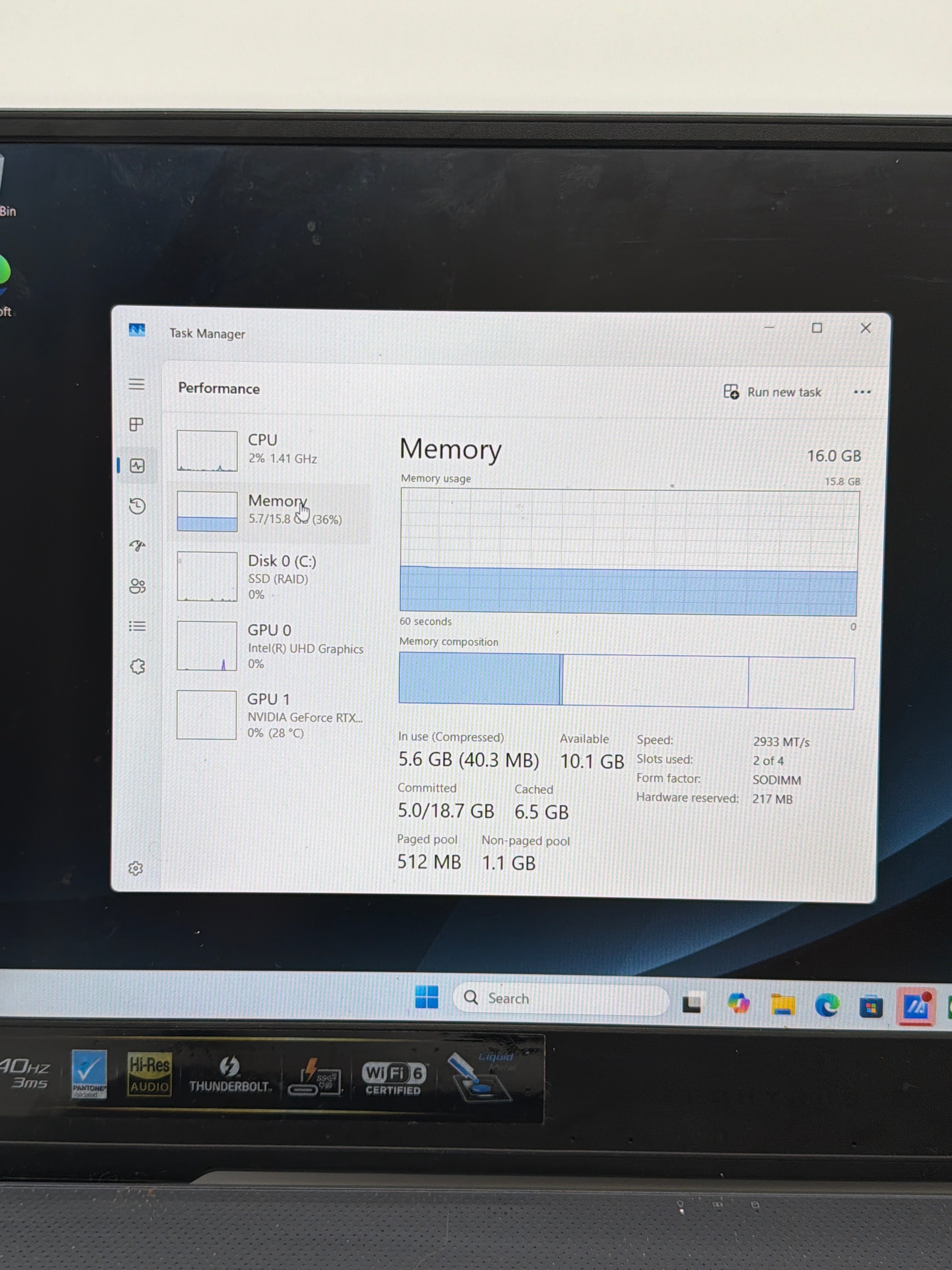
Task: Select the Disk 0 (C:) entry
Action: click(270, 577)
